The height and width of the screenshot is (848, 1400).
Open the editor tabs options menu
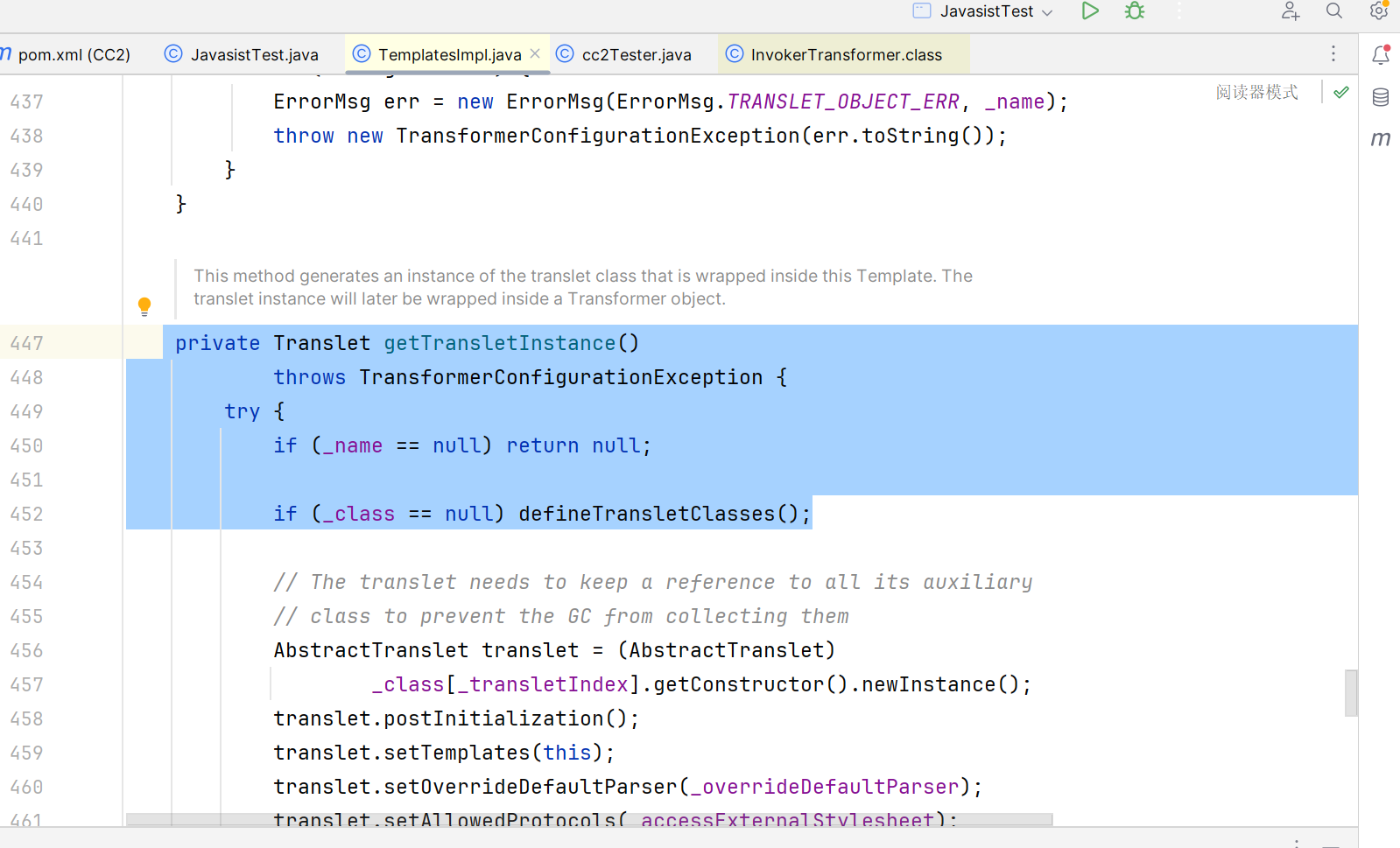click(1333, 54)
